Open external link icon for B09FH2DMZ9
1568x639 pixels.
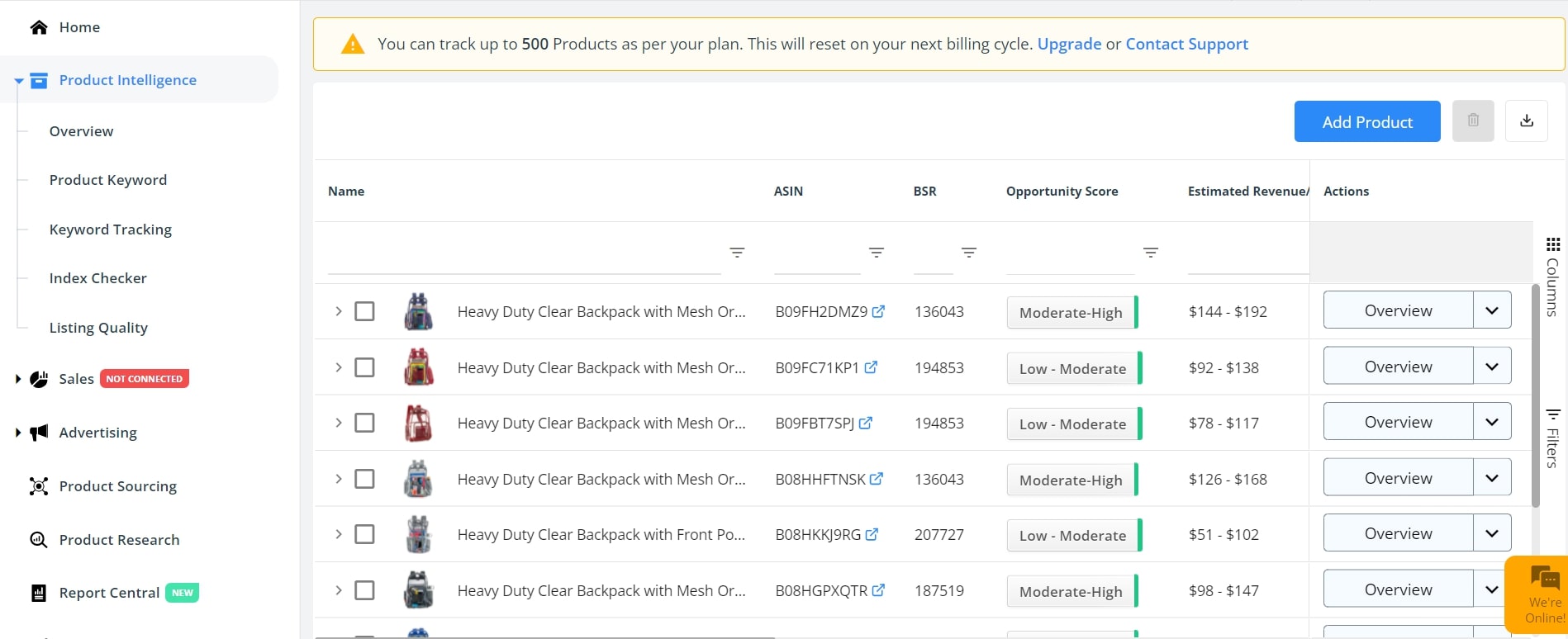click(879, 311)
